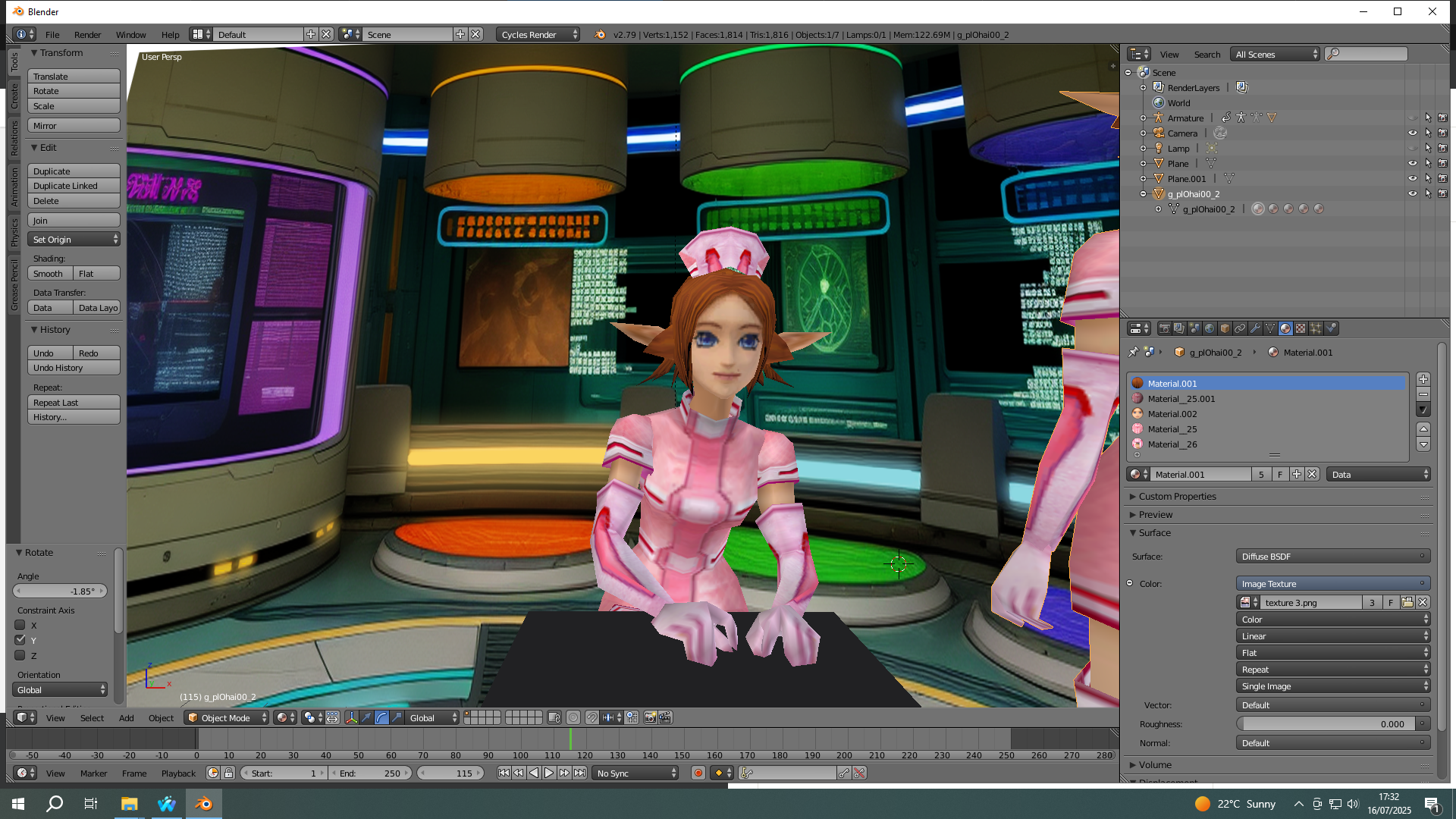Image resolution: width=1456 pixels, height=819 pixels.
Task: Open the Render Layers properties tab
Action: (1179, 328)
